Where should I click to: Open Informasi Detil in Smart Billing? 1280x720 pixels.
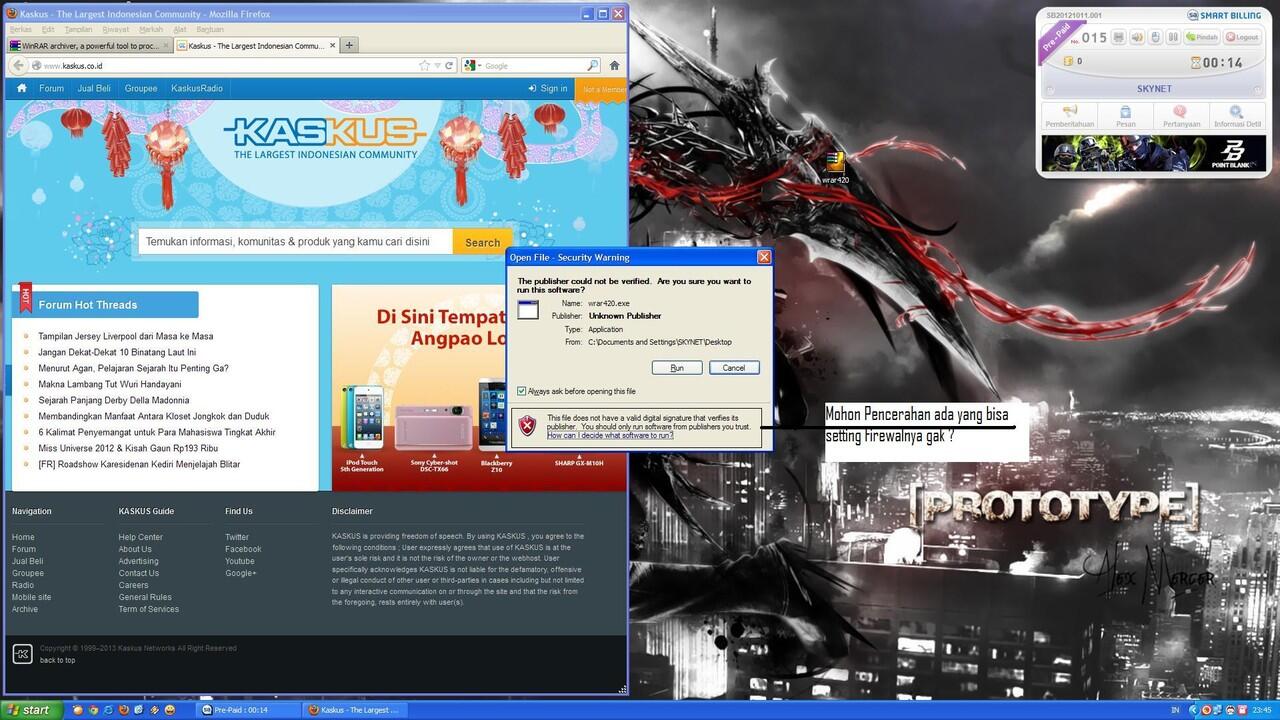(x=1237, y=117)
